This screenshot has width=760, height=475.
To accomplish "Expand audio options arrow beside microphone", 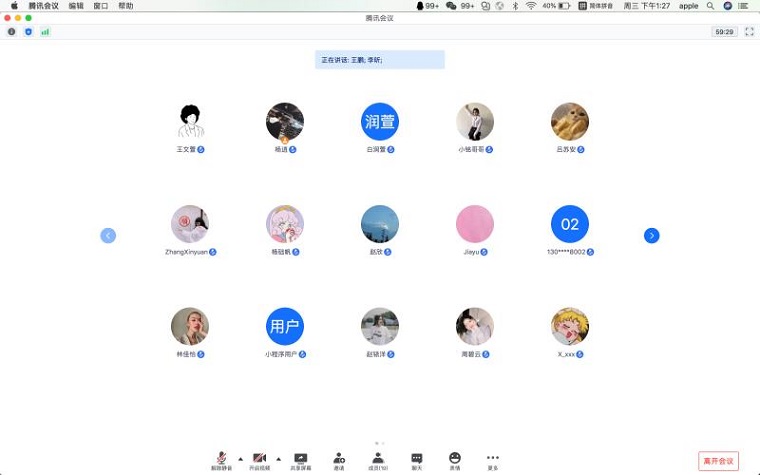I will 240,458.
